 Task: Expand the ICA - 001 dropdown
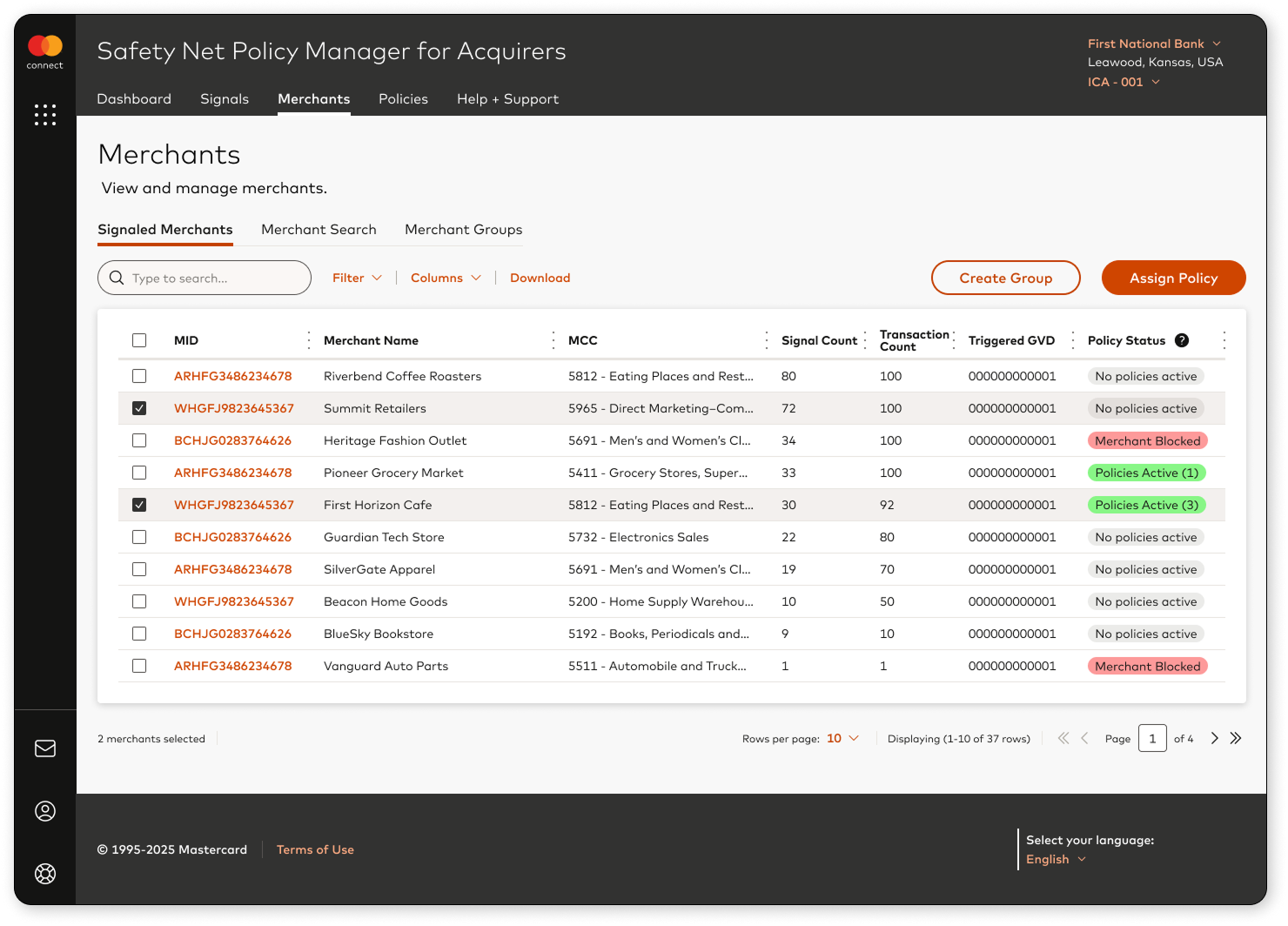pyautogui.click(x=1124, y=82)
